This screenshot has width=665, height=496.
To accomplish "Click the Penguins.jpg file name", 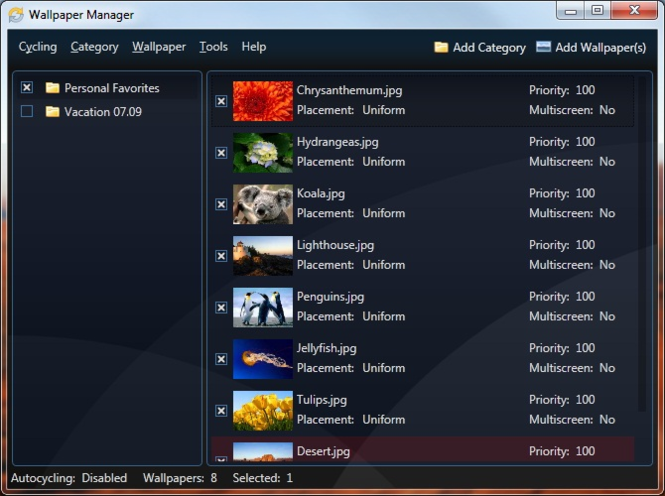I will coord(330,297).
